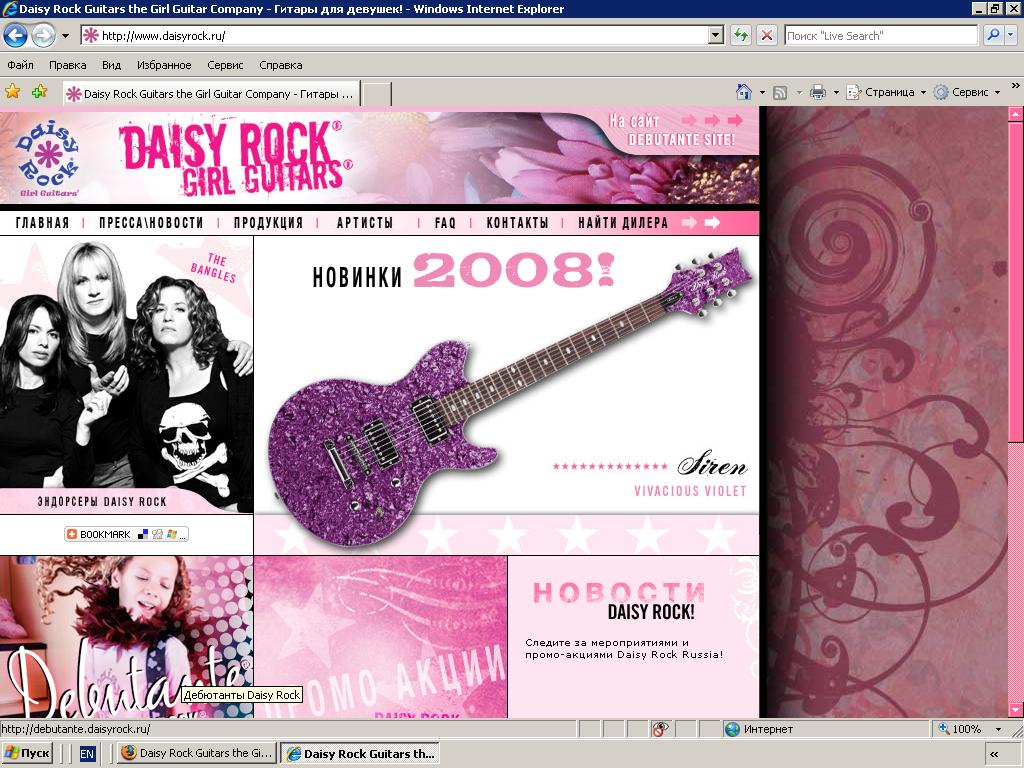1024x768 pixels.
Task: Open the Сервис menu in the menu bar
Action: click(225, 65)
